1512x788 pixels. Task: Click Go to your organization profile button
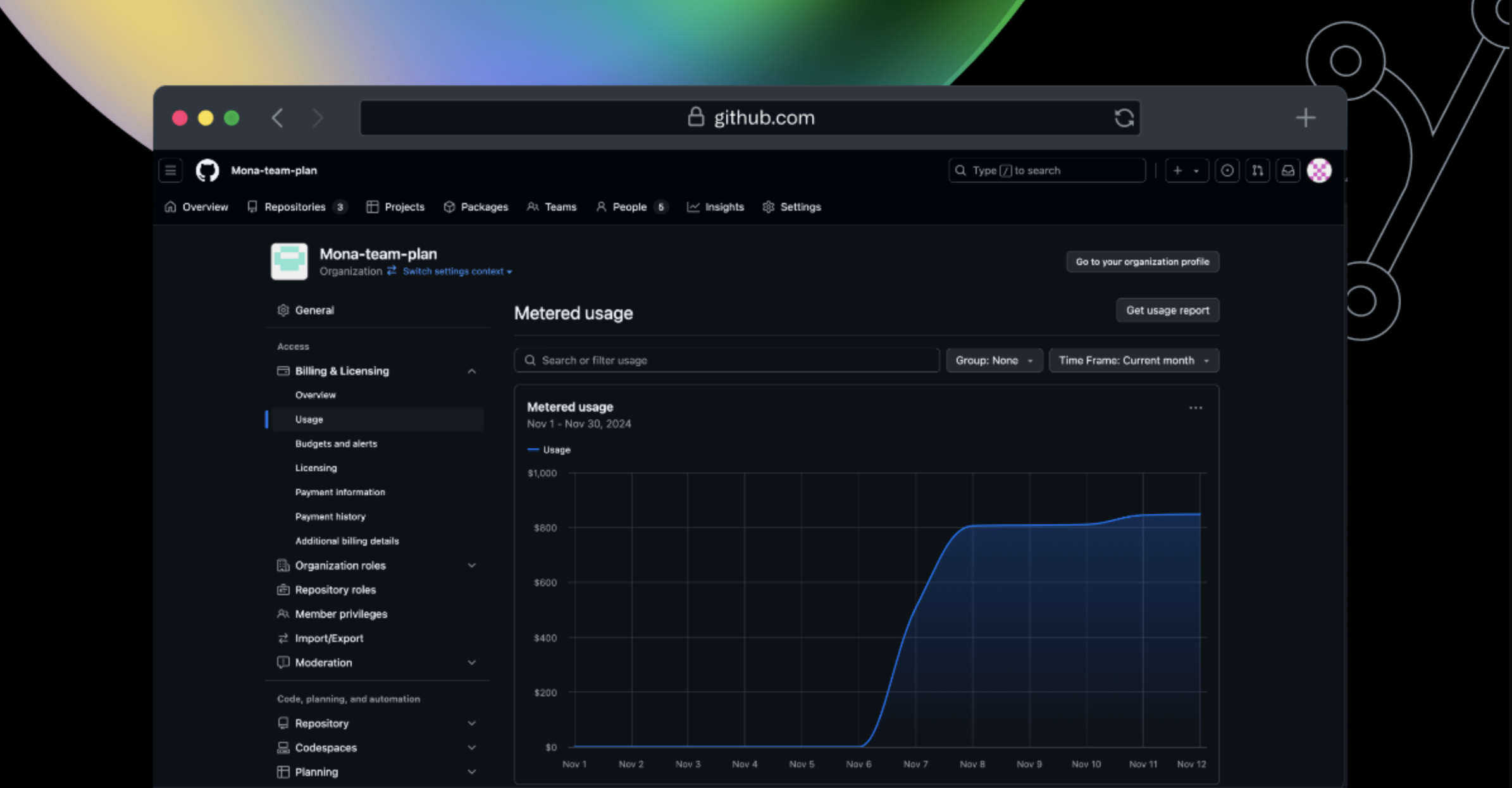tap(1143, 261)
